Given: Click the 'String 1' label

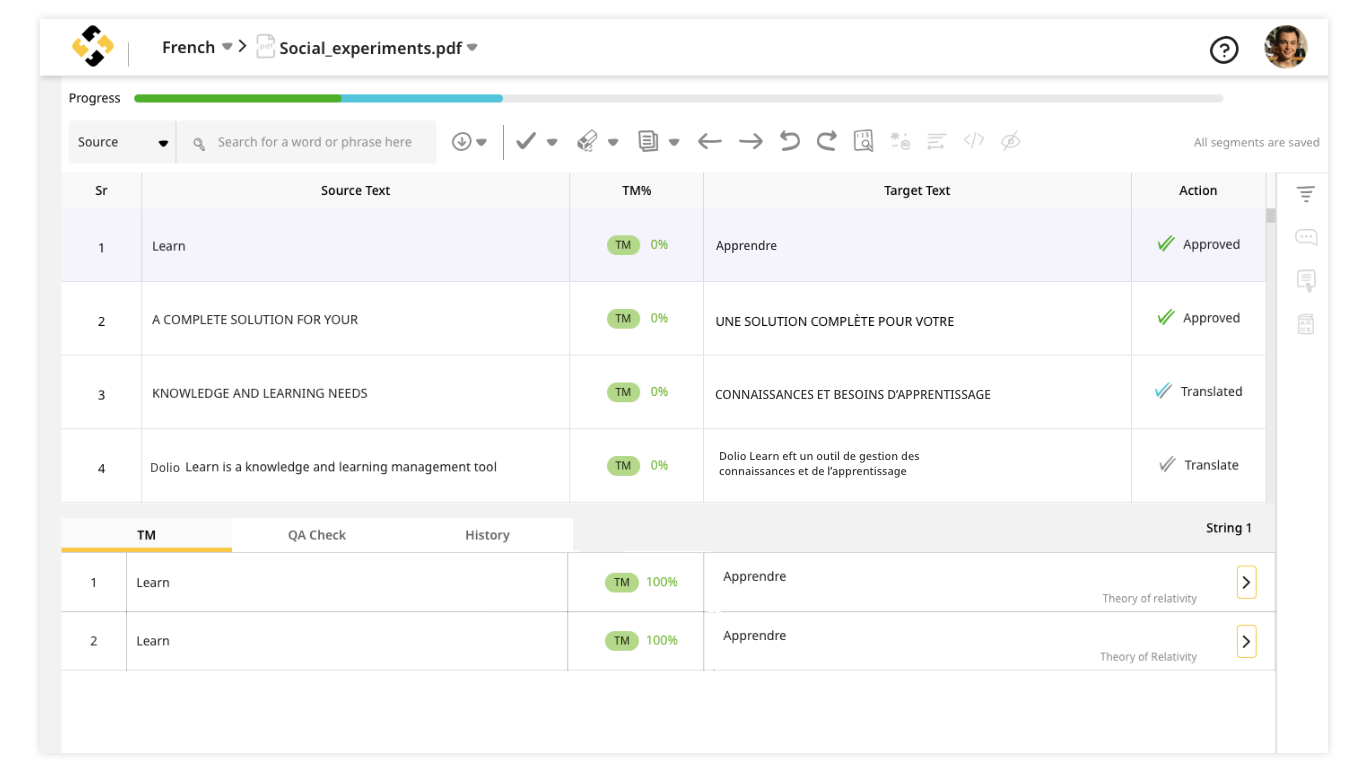Looking at the screenshot, I should tap(1229, 528).
